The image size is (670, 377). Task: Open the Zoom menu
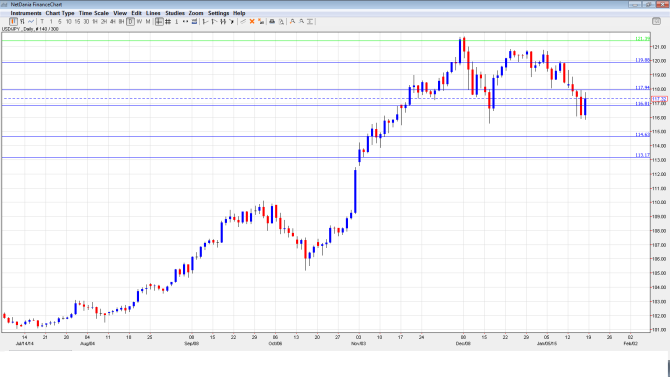pyautogui.click(x=196, y=13)
